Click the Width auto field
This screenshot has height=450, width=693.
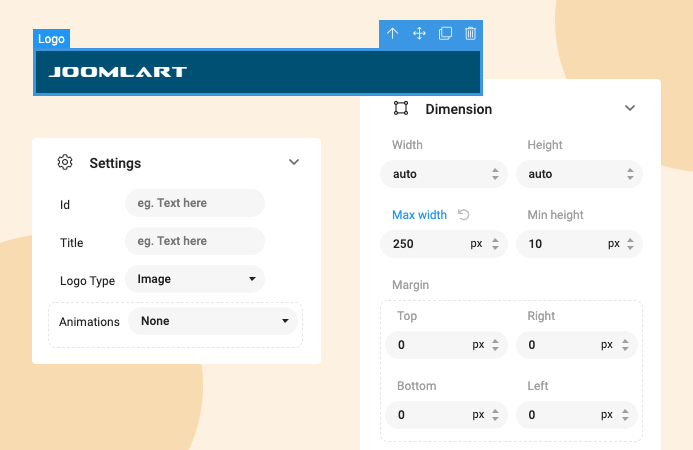tap(444, 174)
